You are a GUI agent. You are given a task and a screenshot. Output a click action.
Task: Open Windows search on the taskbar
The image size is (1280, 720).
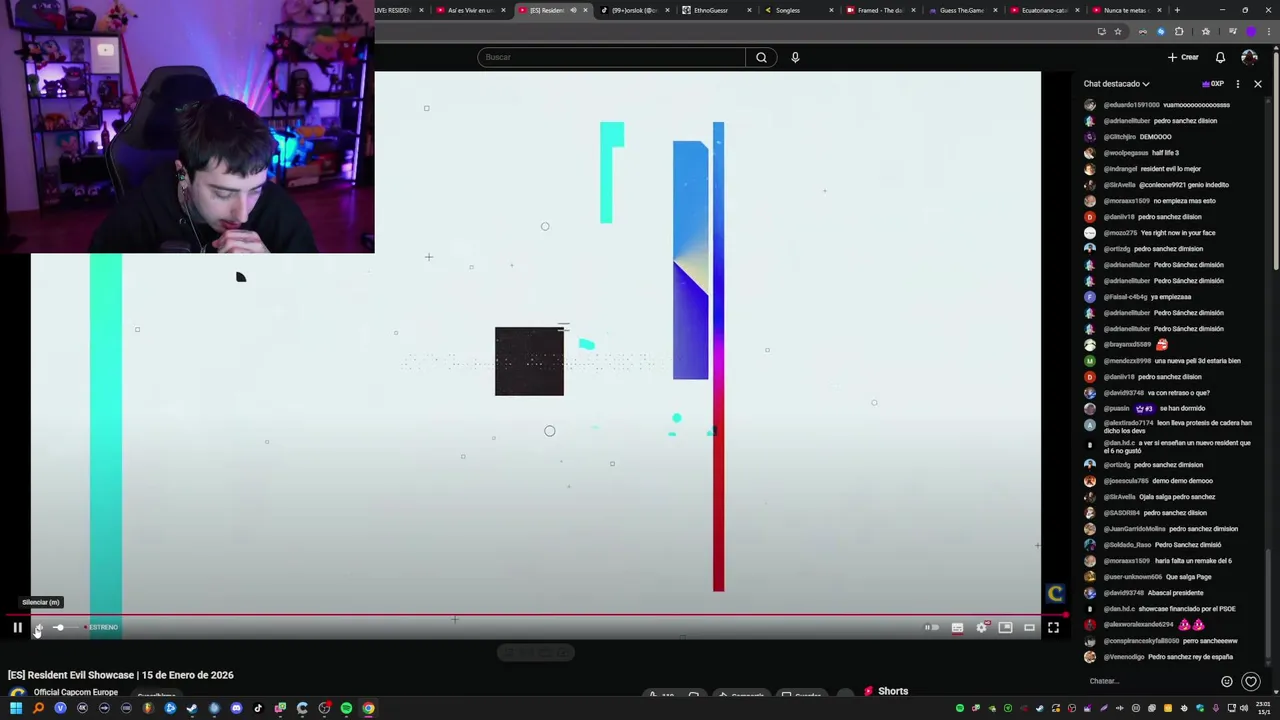(x=38, y=708)
